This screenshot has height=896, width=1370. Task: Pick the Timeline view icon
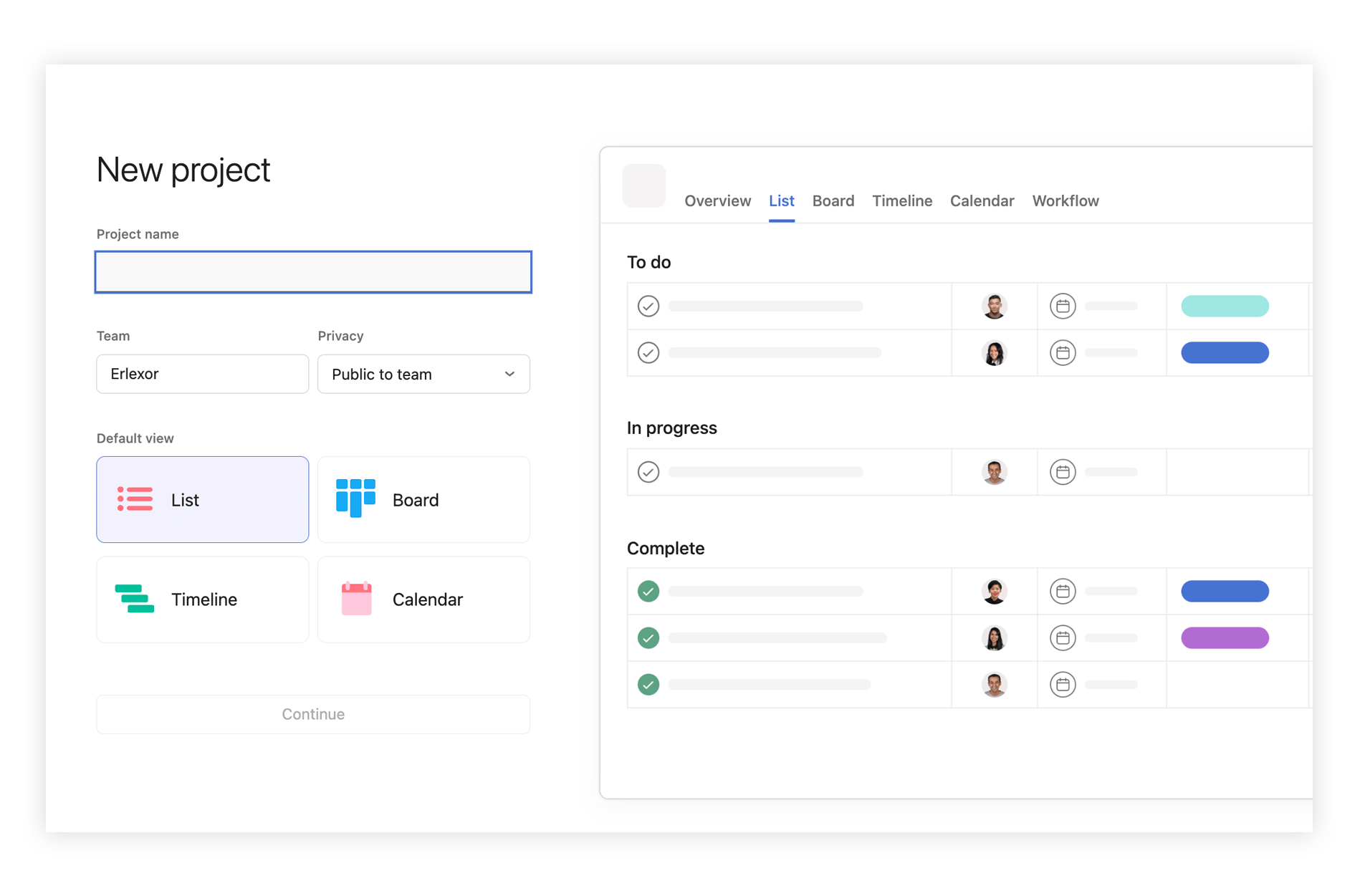click(135, 599)
